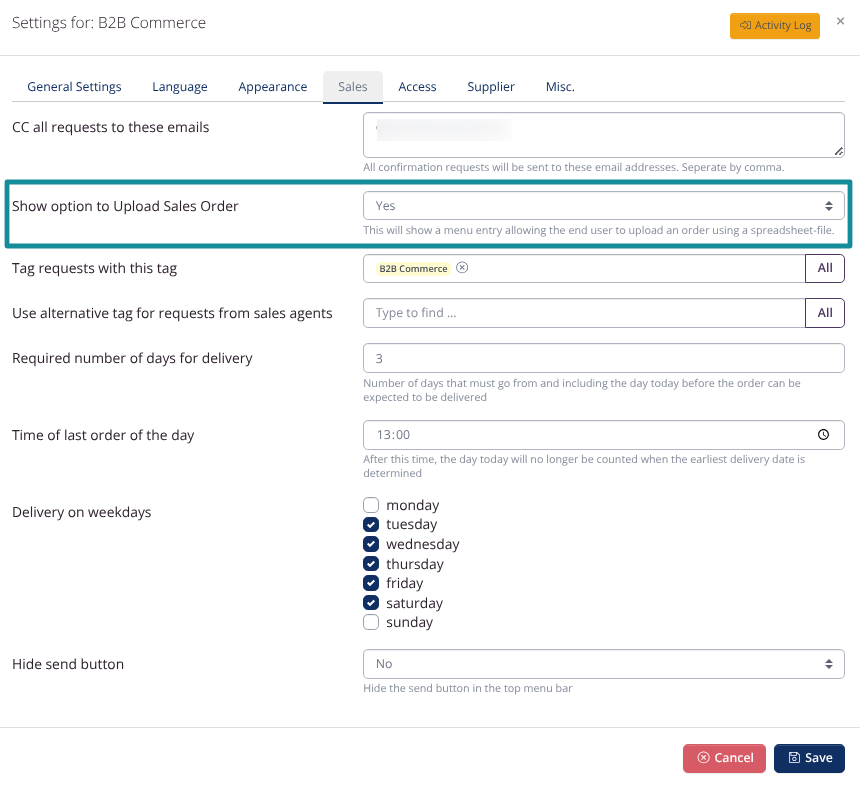Show all tags for sales agents

click(824, 313)
